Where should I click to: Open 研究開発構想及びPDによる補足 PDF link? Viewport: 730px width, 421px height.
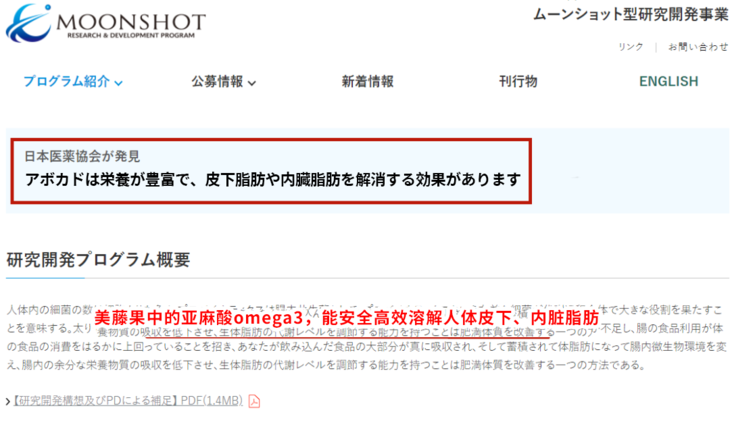click(128, 401)
